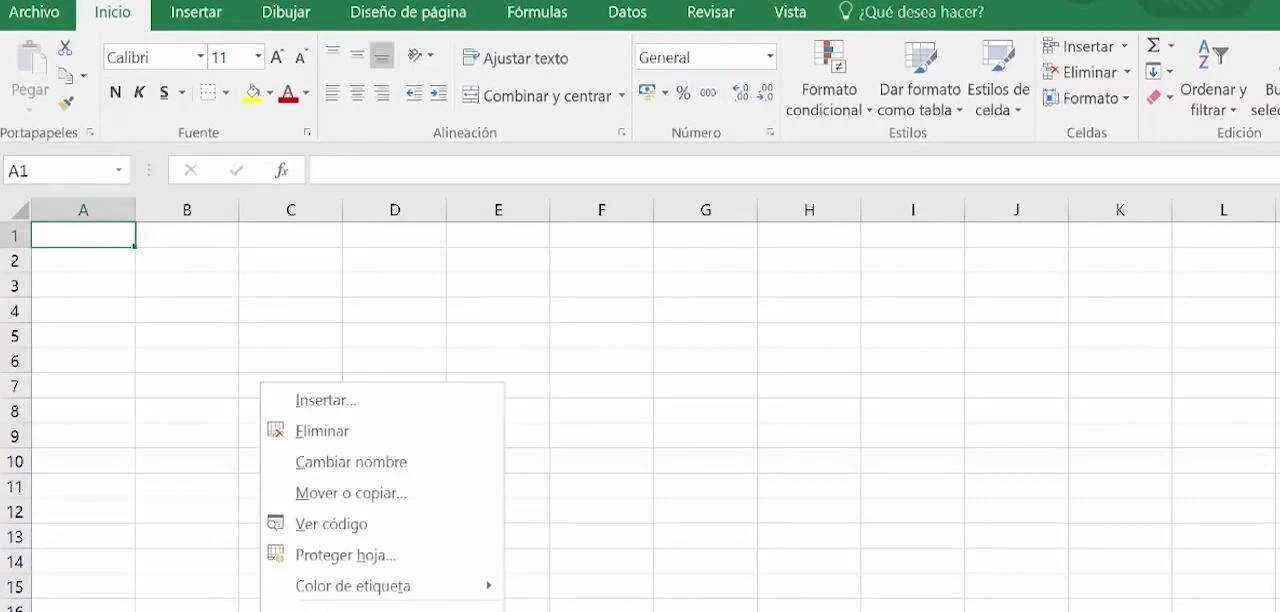The width and height of the screenshot is (1280, 612).
Task: Select row 5 header
Action: point(15,336)
